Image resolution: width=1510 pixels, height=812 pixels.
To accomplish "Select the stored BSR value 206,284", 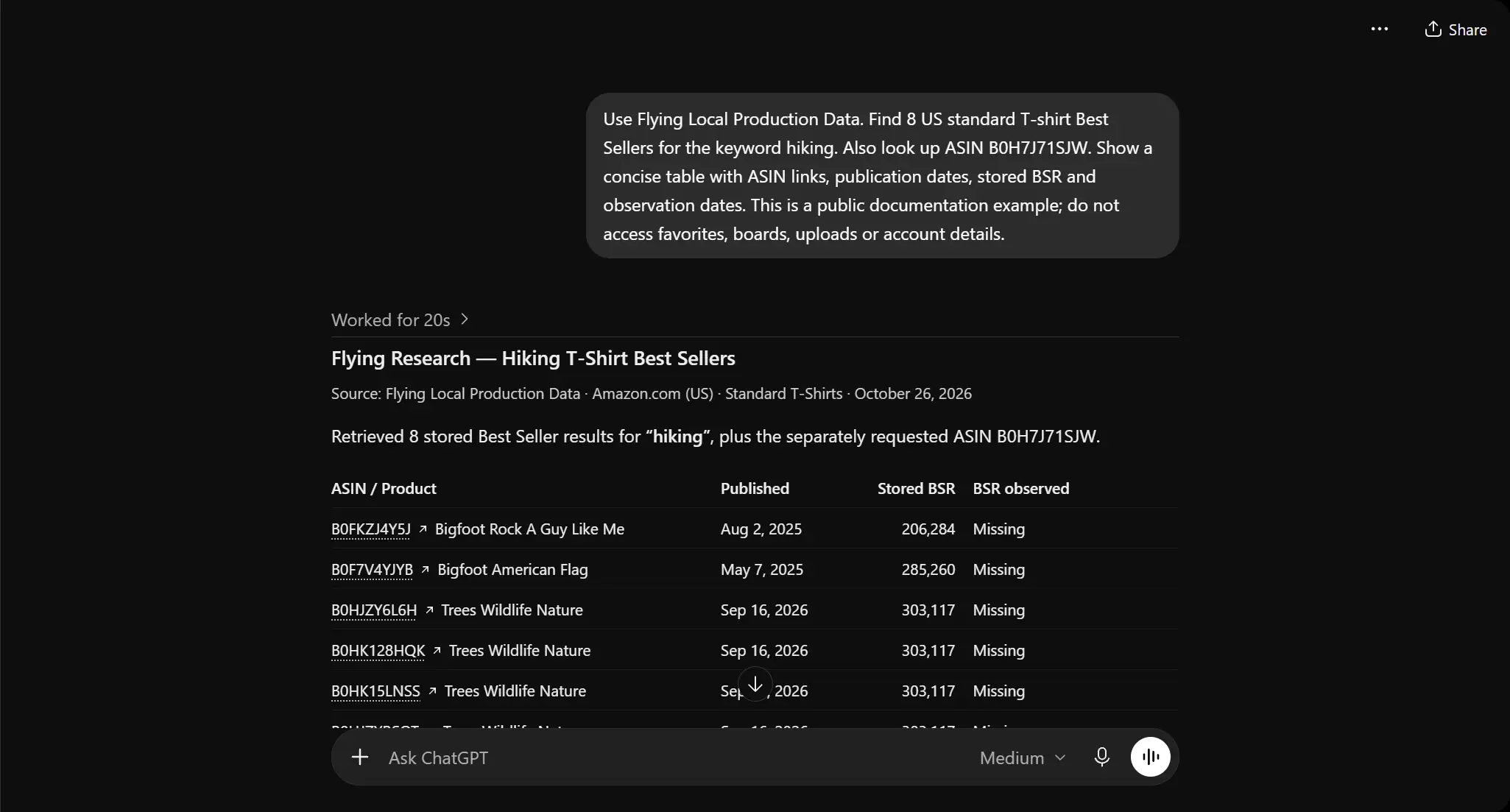I will pos(928,529).
